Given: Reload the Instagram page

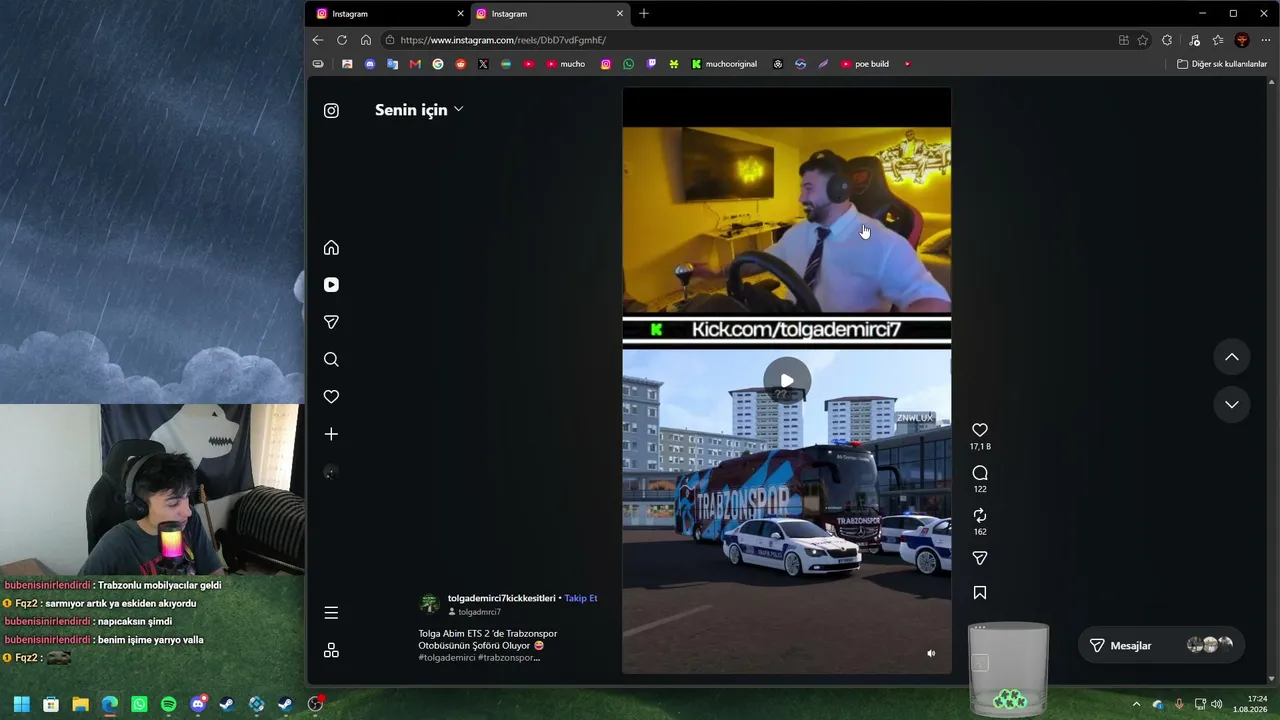Looking at the screenshot, I should coord(342,40).
